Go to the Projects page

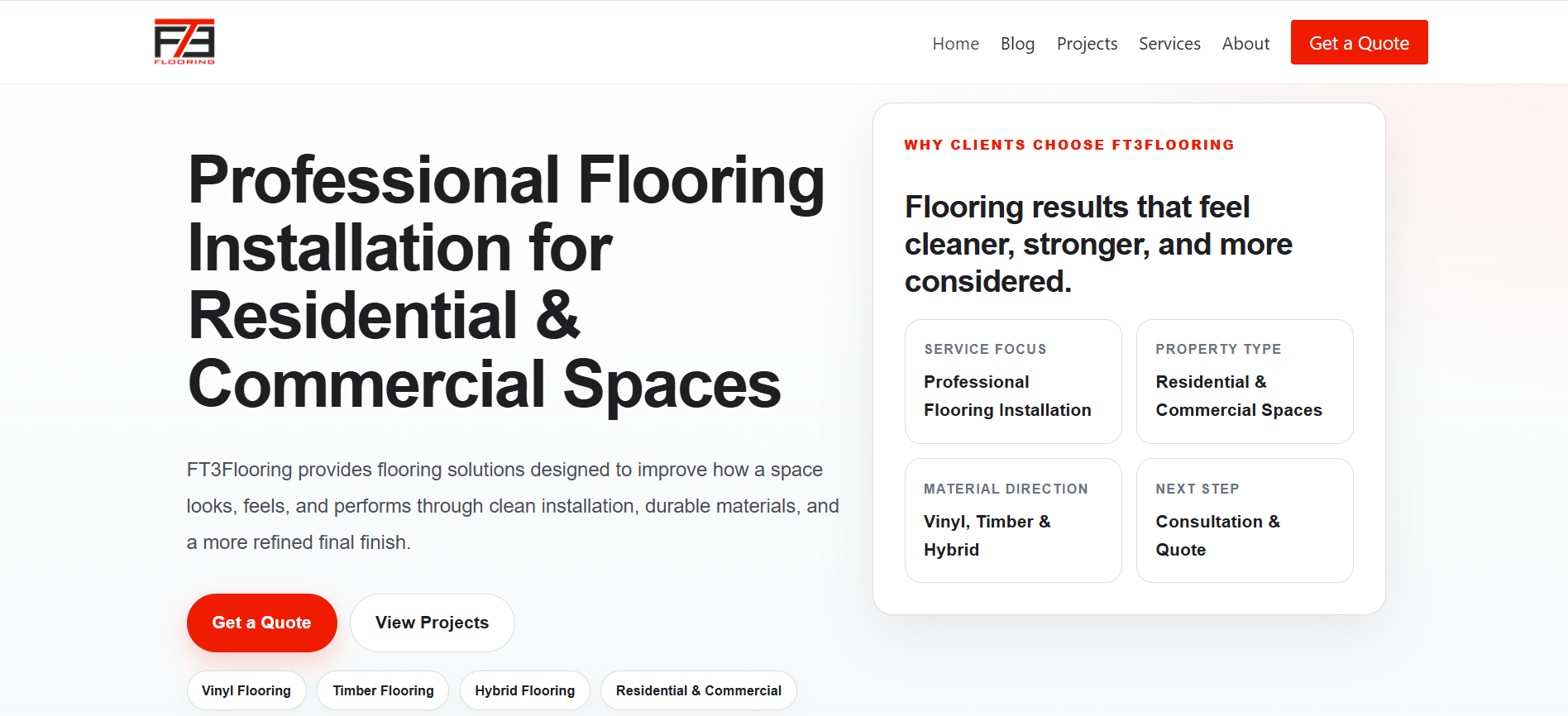tap(1087, 43)
